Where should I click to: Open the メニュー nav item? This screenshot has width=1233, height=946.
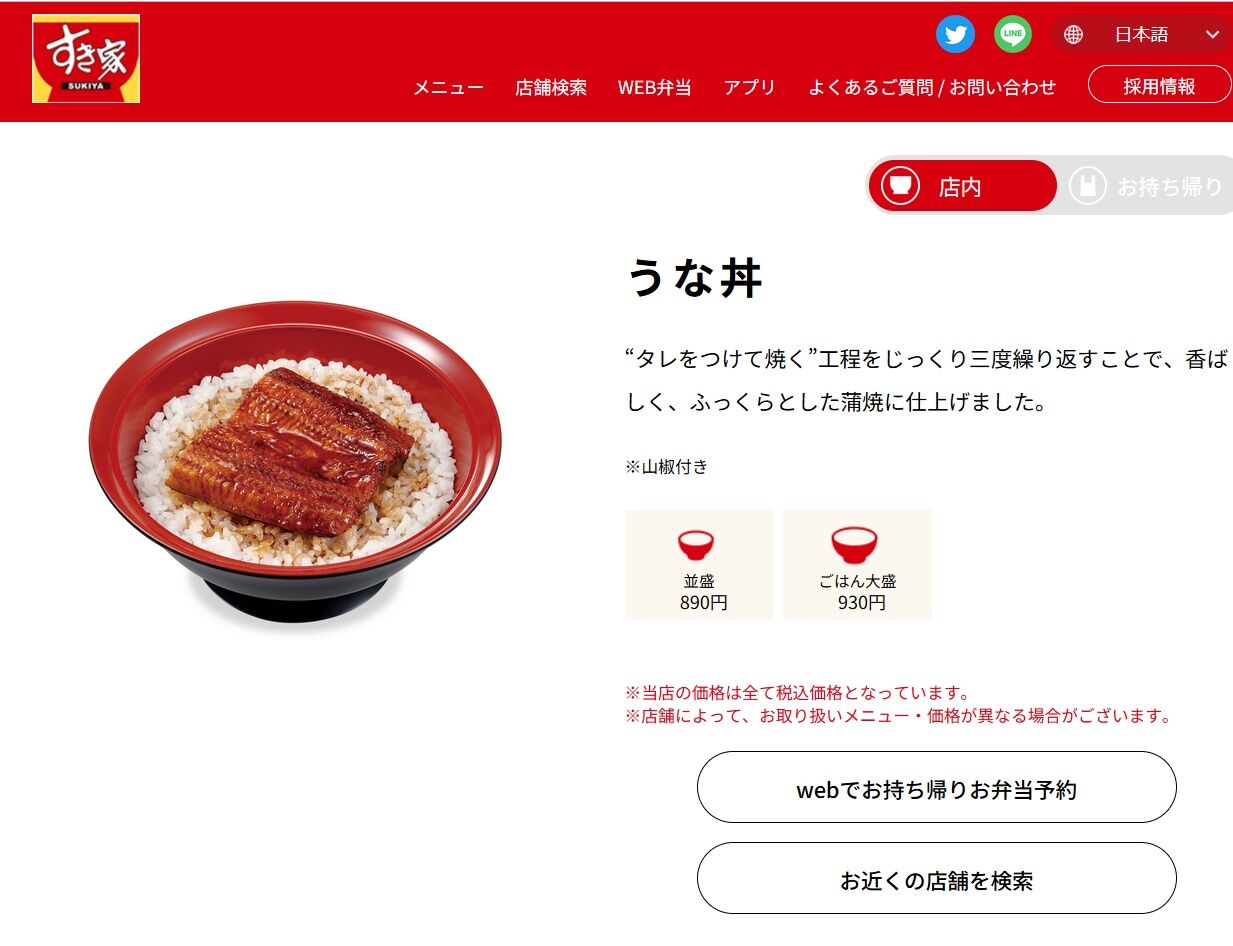[x=448, y=87]
